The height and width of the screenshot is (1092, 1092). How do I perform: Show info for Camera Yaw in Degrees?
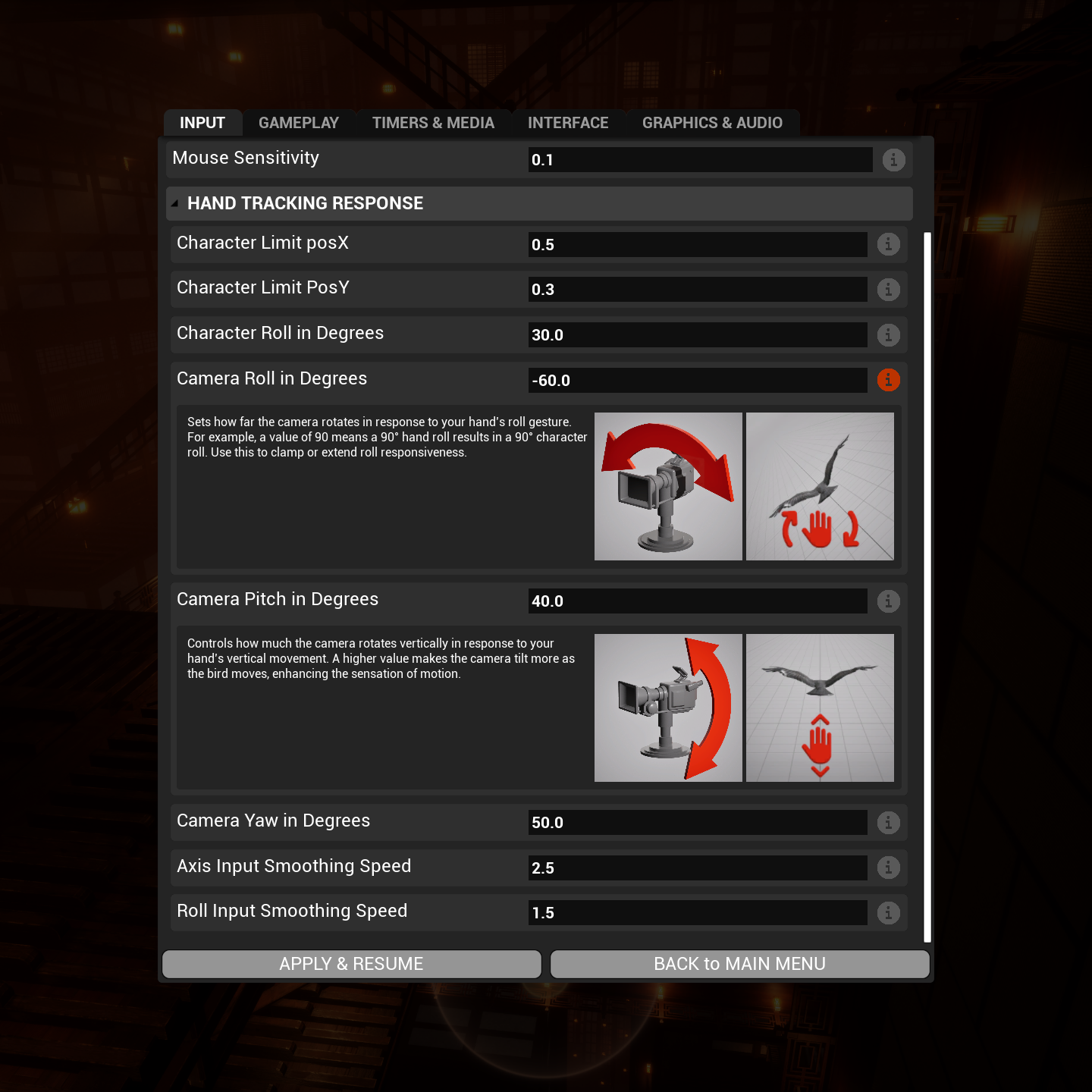click(x=888, y=823)
